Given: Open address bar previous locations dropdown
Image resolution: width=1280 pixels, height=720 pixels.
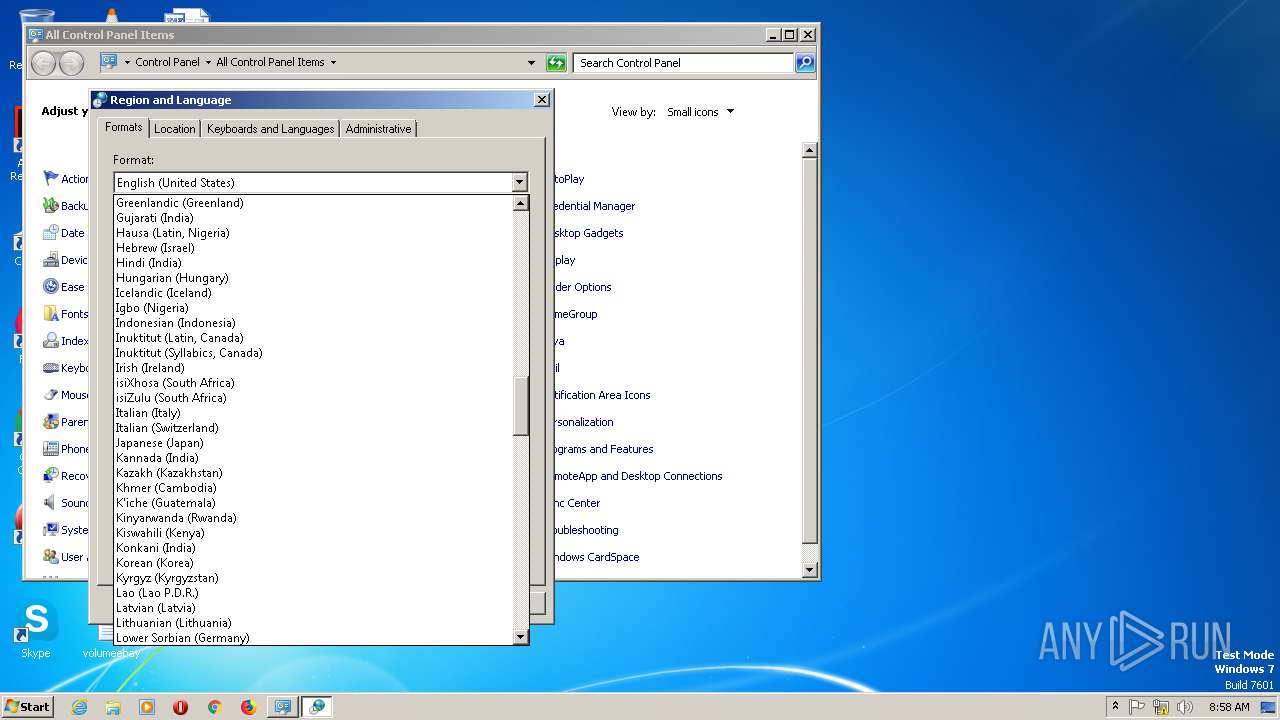Looking at the screenshot, I should pos(531,63).
